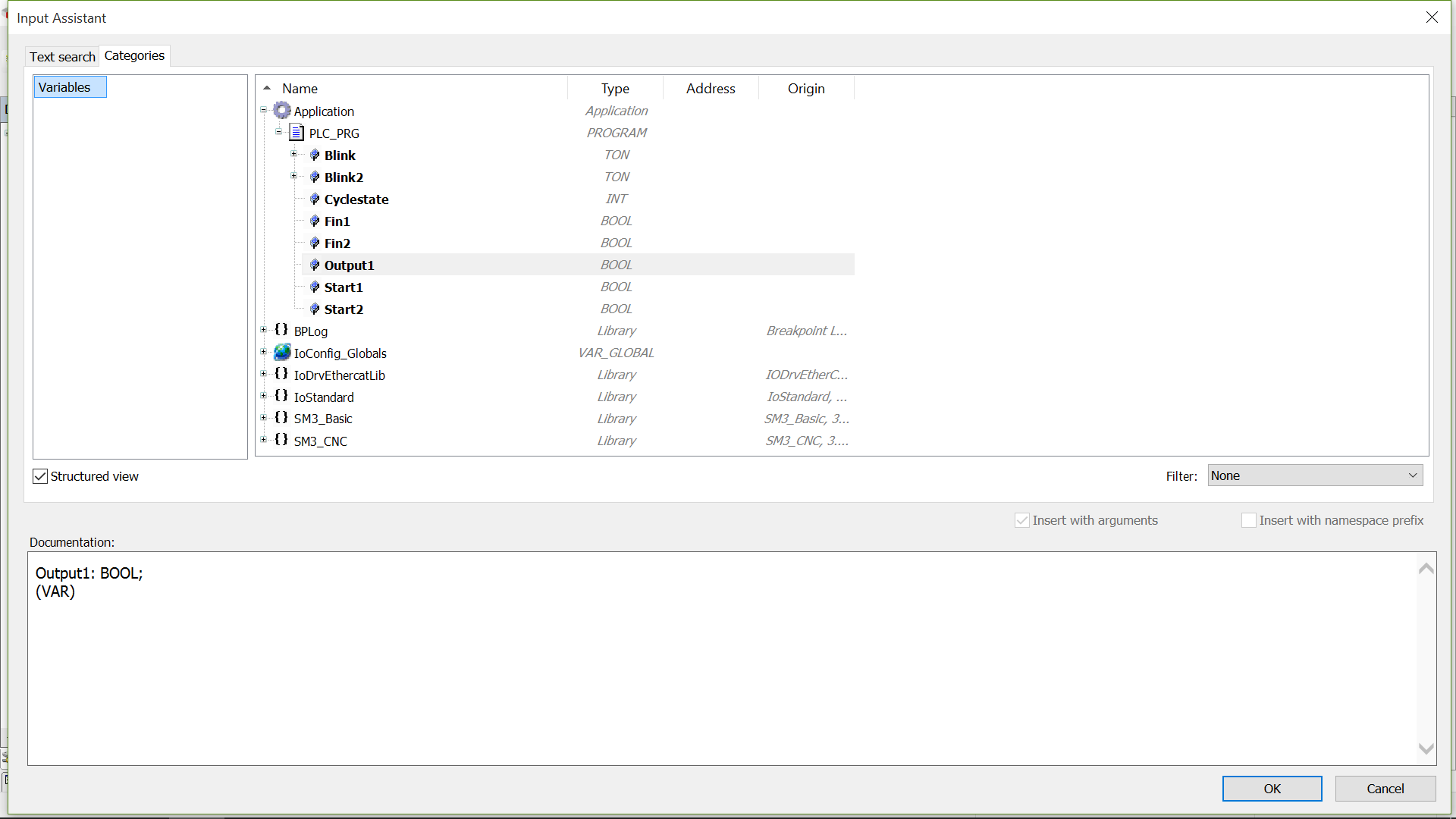Screen dimensions: 1456x819
Task: Click the Application gear icon
Action: (282, 111)
